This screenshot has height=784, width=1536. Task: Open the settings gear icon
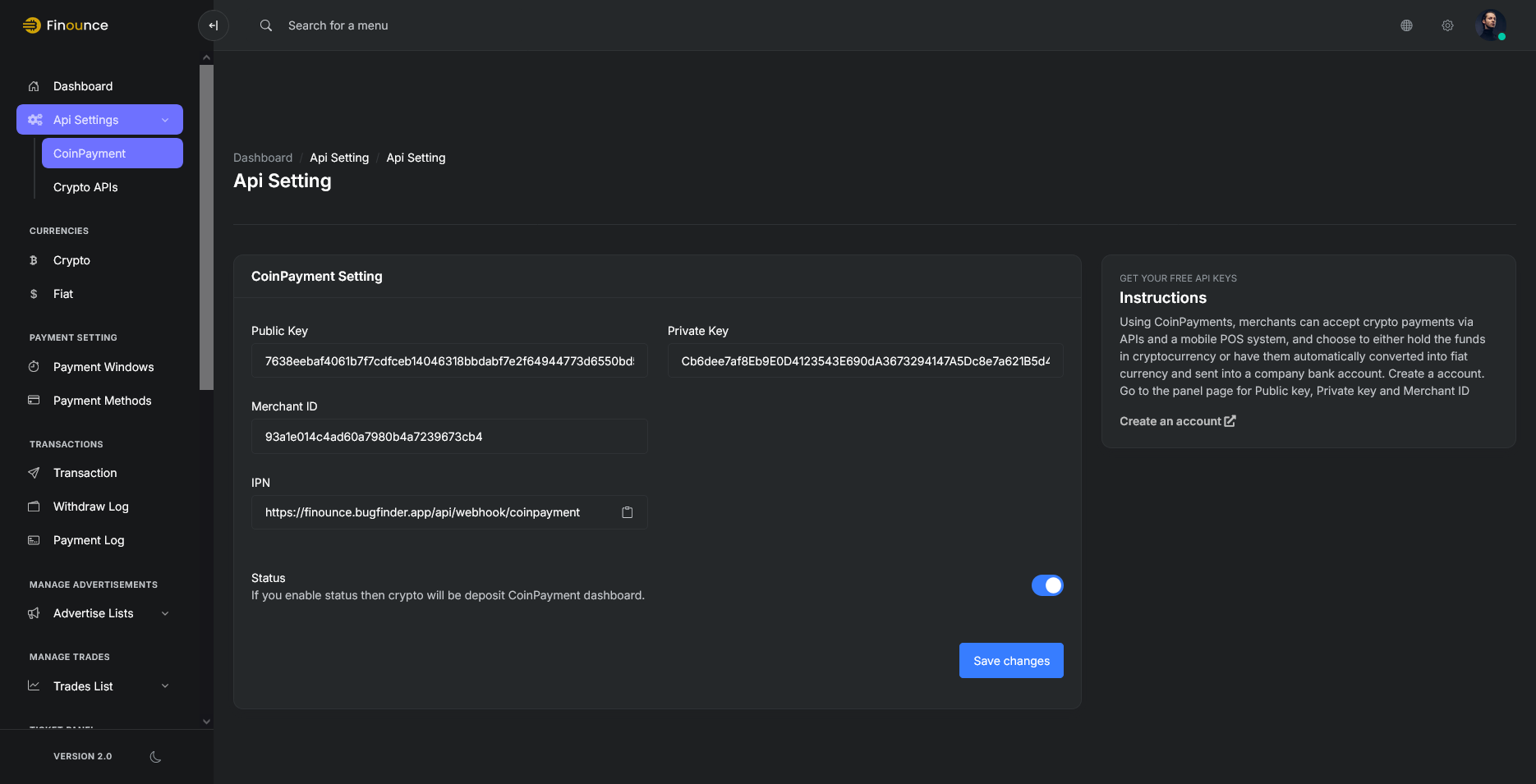click(x=1447, y=25)
